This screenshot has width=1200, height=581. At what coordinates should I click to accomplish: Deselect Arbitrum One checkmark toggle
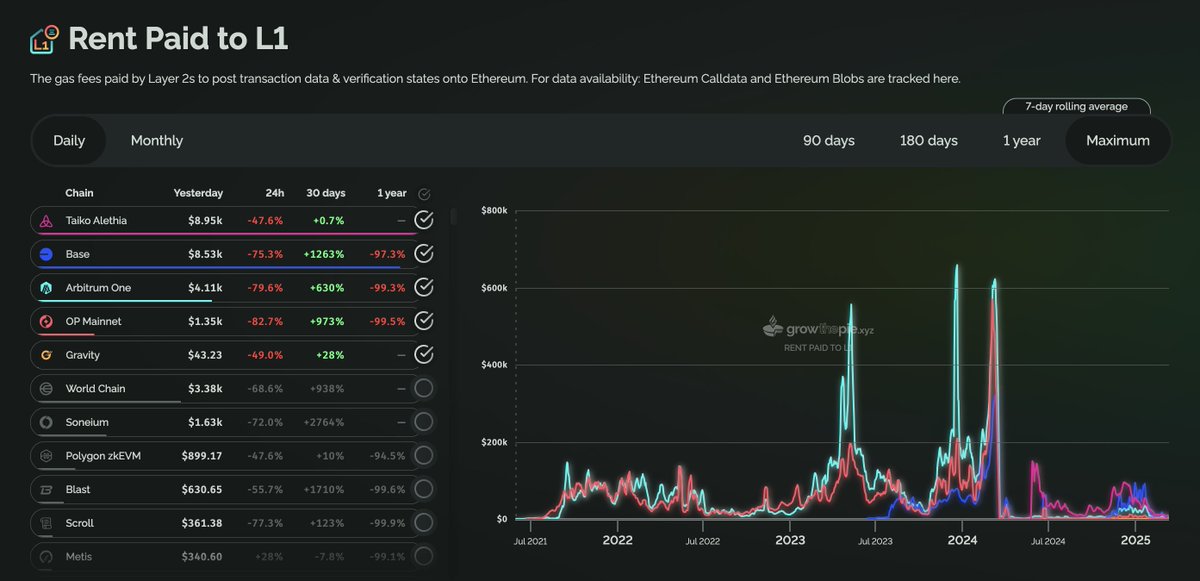(x=424, y=288)
